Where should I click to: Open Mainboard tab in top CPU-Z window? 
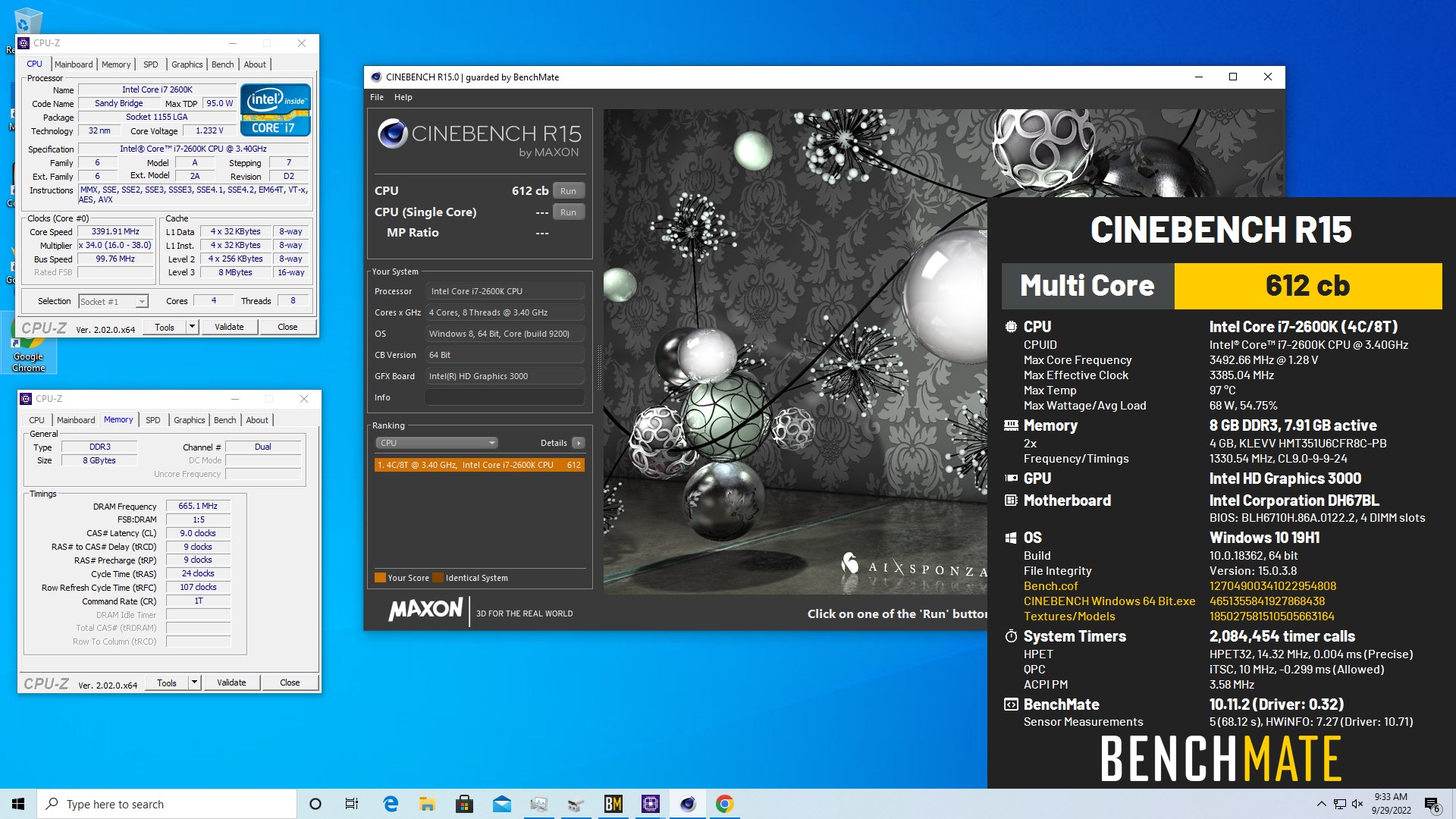(74, 64)
